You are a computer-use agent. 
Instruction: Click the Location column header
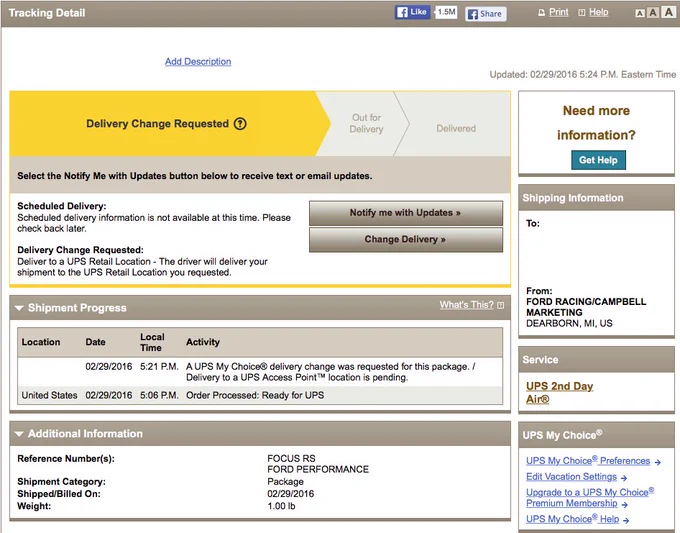41,342
